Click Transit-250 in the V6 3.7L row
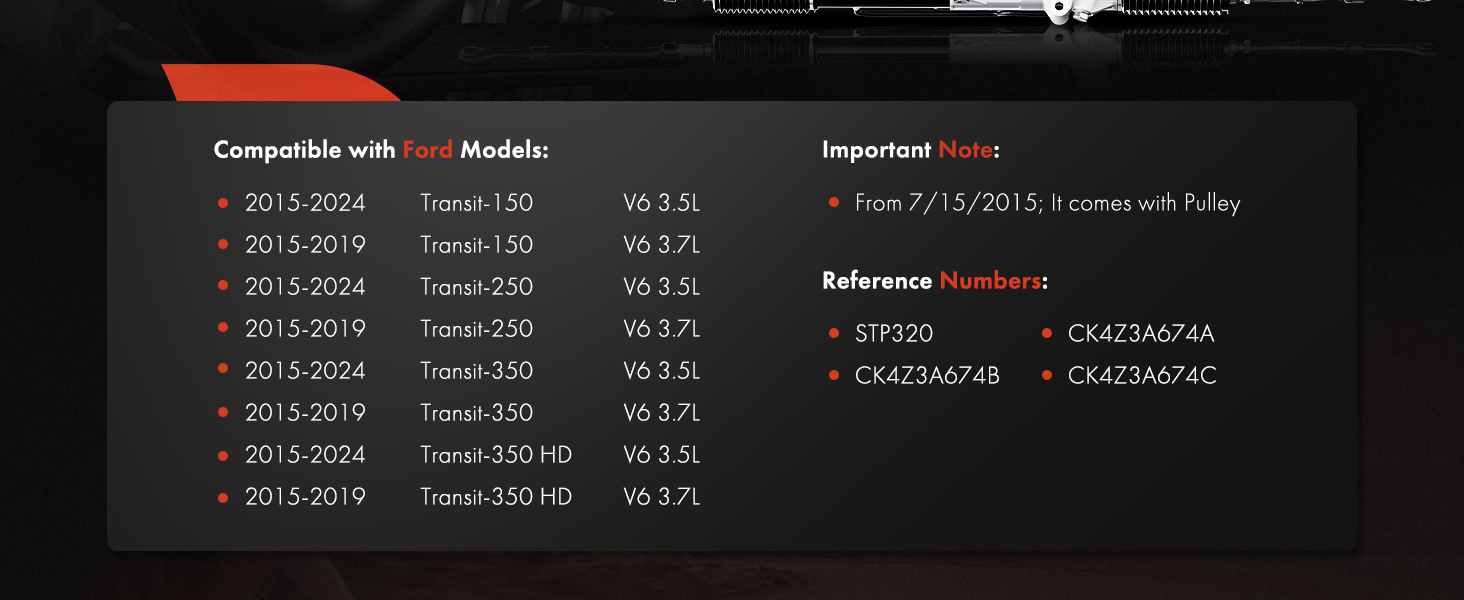Viewport: 1464px width, 600px height. (477, 329)
